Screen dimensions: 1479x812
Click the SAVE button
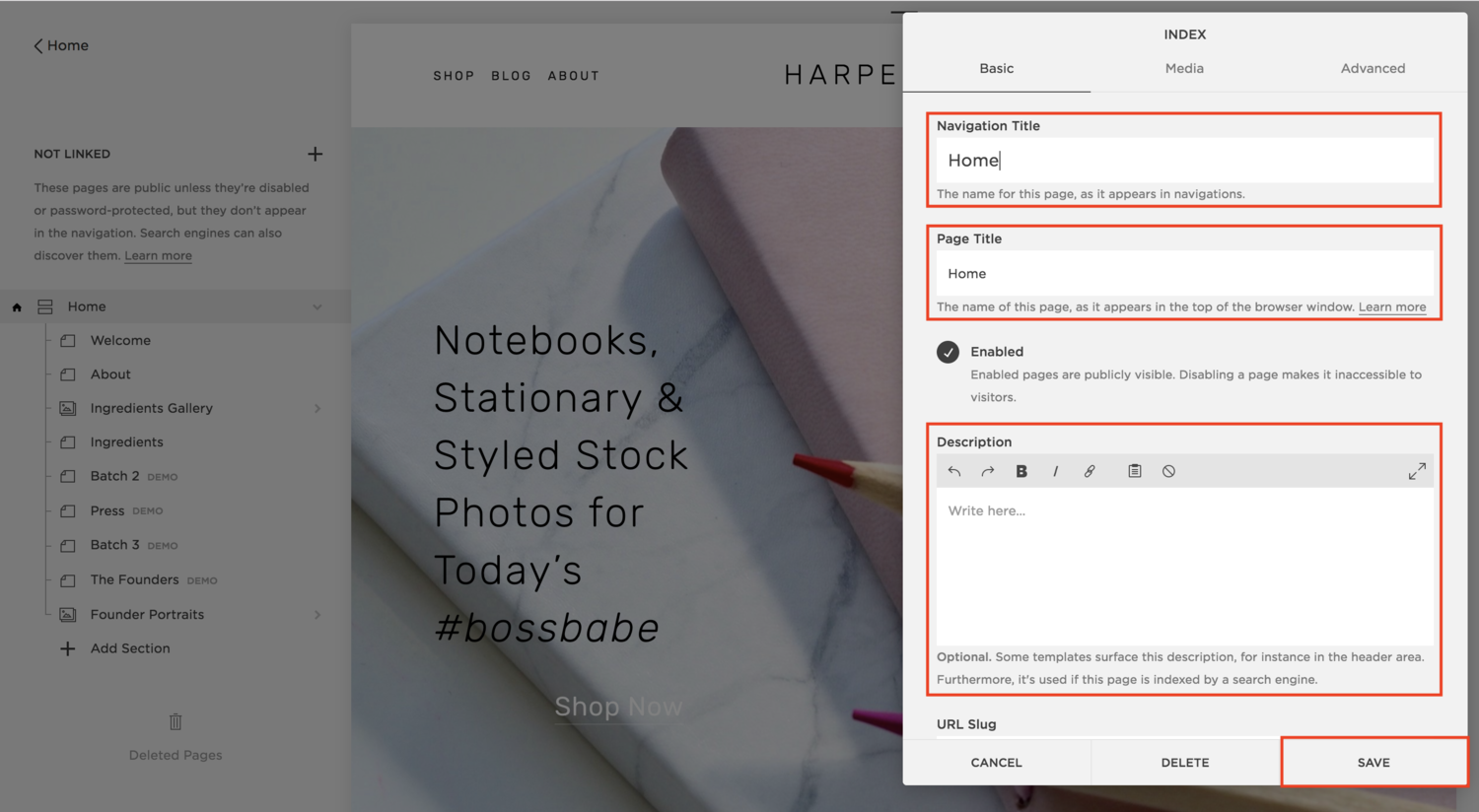[1373, 762]
